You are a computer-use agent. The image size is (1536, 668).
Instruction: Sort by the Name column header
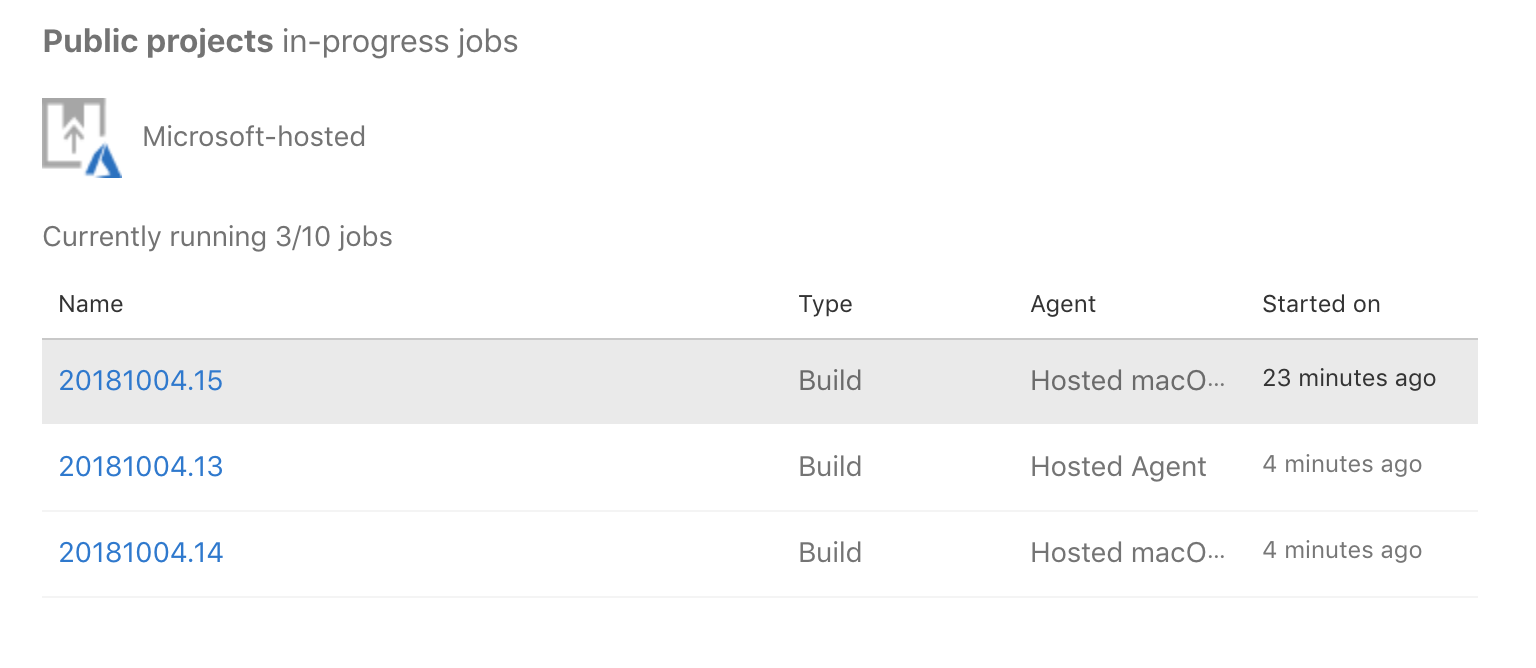pos(91,304)
